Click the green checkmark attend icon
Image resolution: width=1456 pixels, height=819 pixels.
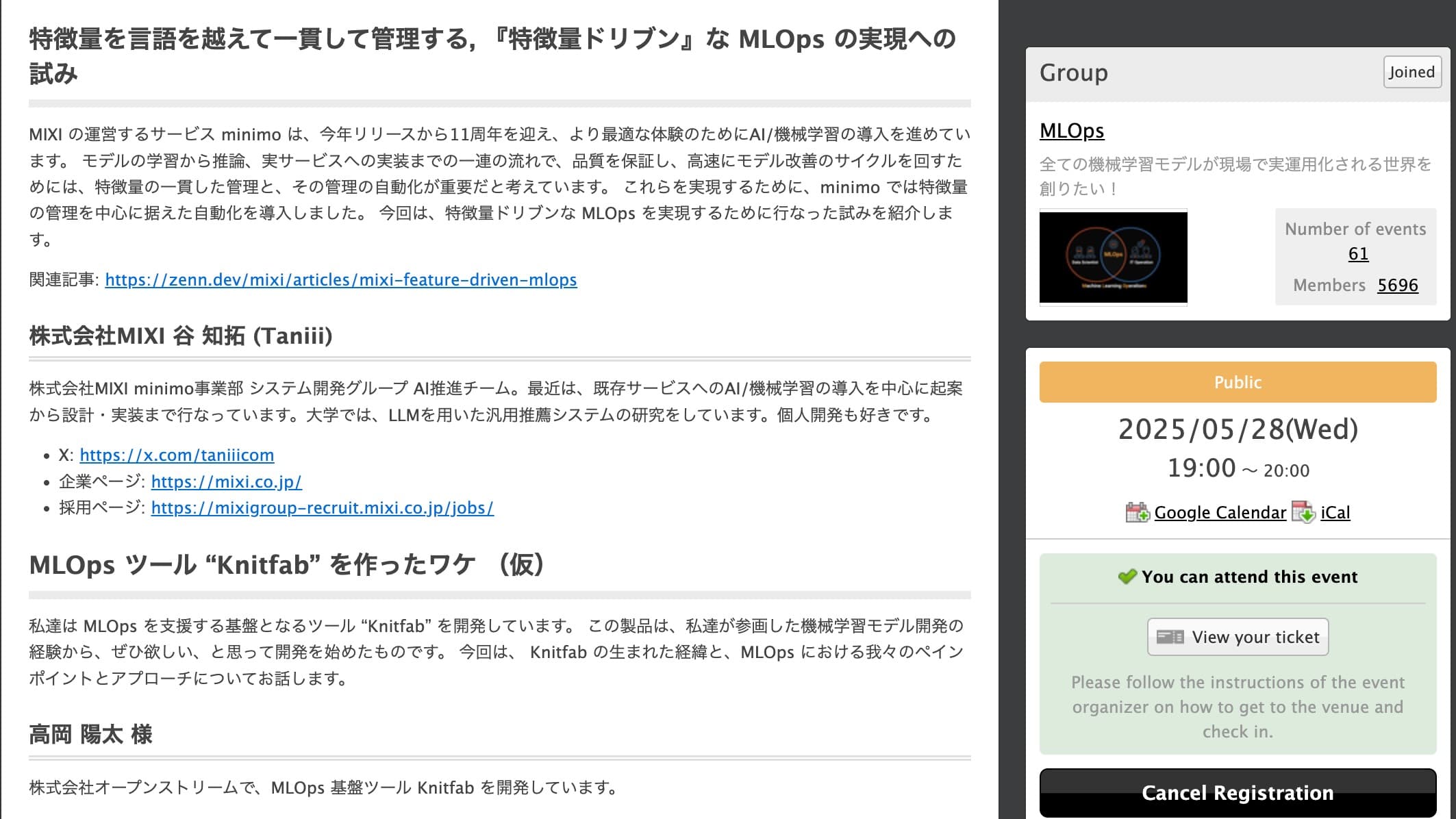(x=1127, y=577)
